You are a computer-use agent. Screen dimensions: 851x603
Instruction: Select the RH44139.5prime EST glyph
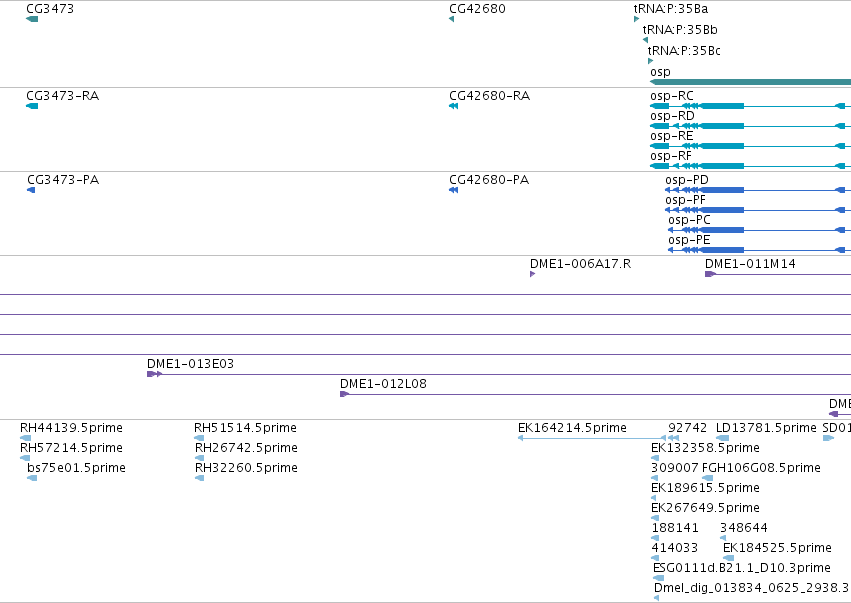point(26,438)
